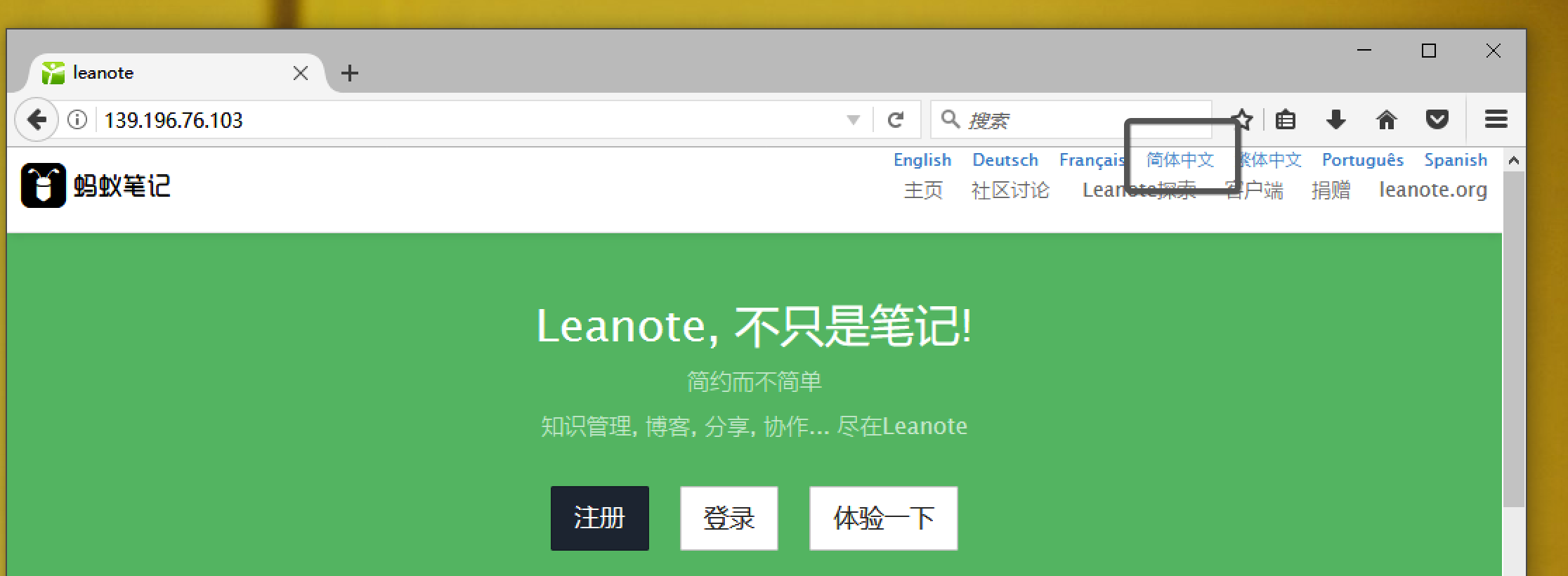The width and height of the screenshot is (1568, 576).
Task: Close the leanote tab
Action: click(x=301, y=73)
